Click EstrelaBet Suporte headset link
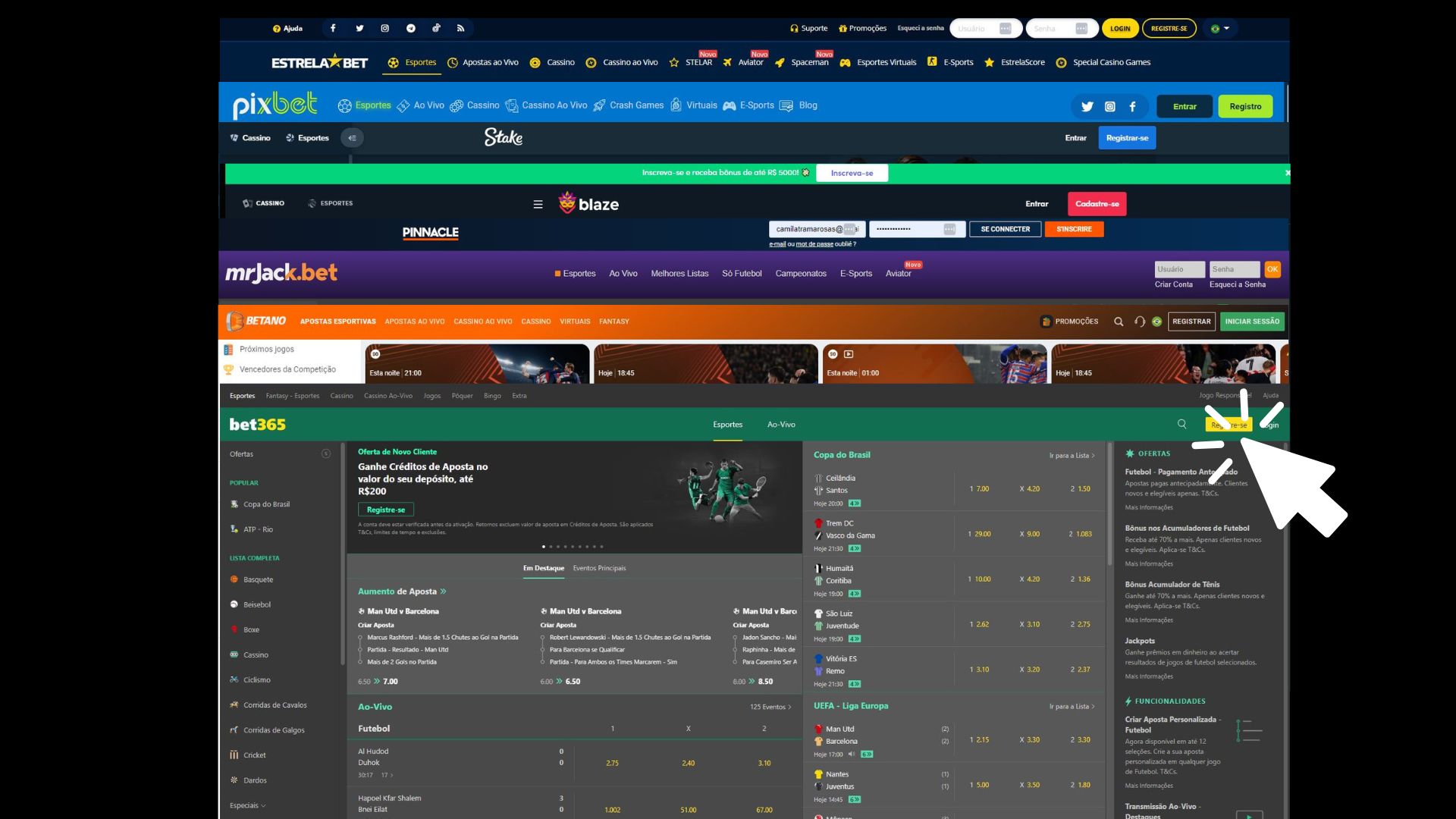Viewport: 1456px width, 819px height. tap(808, 28)
